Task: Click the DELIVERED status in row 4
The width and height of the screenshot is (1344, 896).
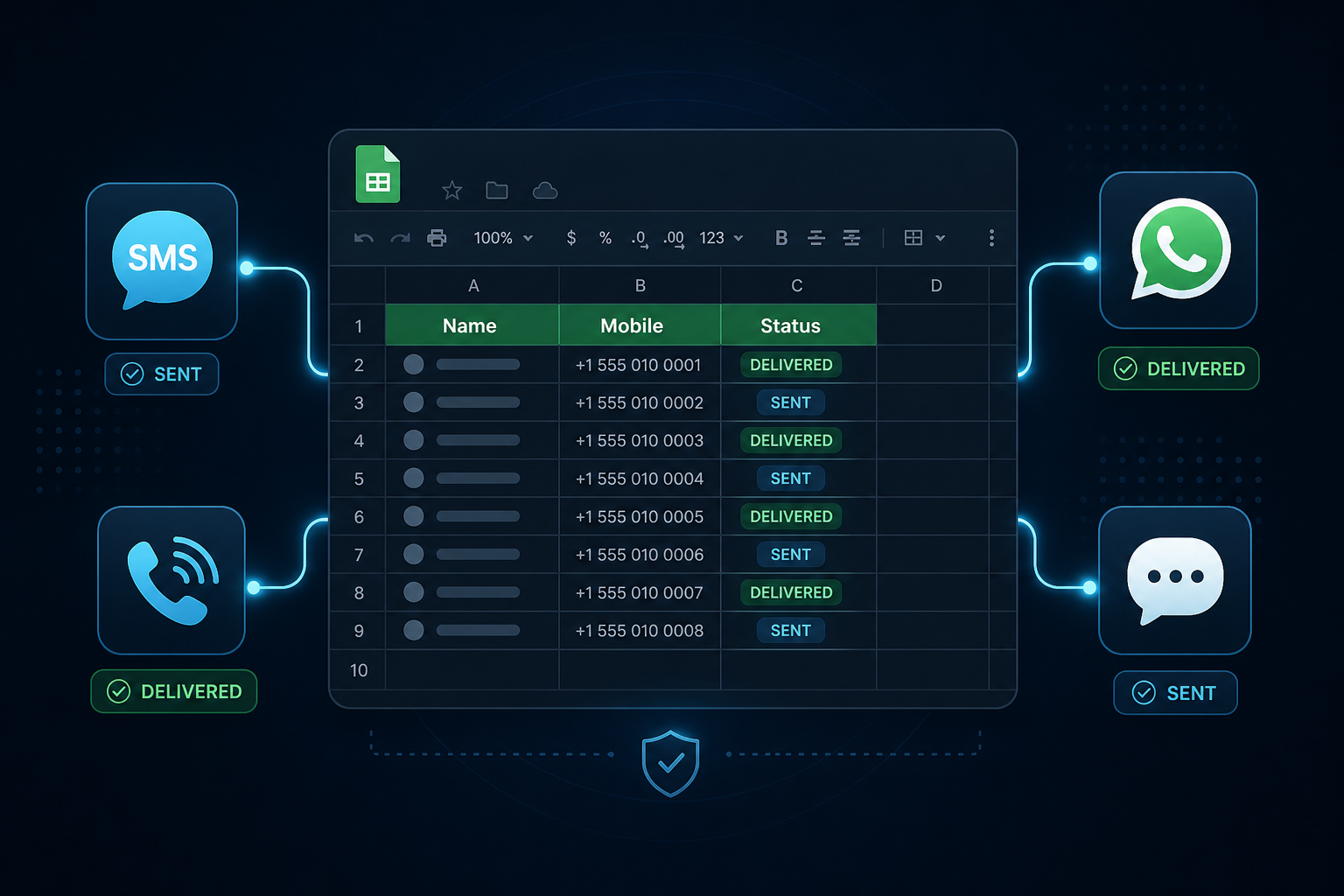Action: [791, 440]
